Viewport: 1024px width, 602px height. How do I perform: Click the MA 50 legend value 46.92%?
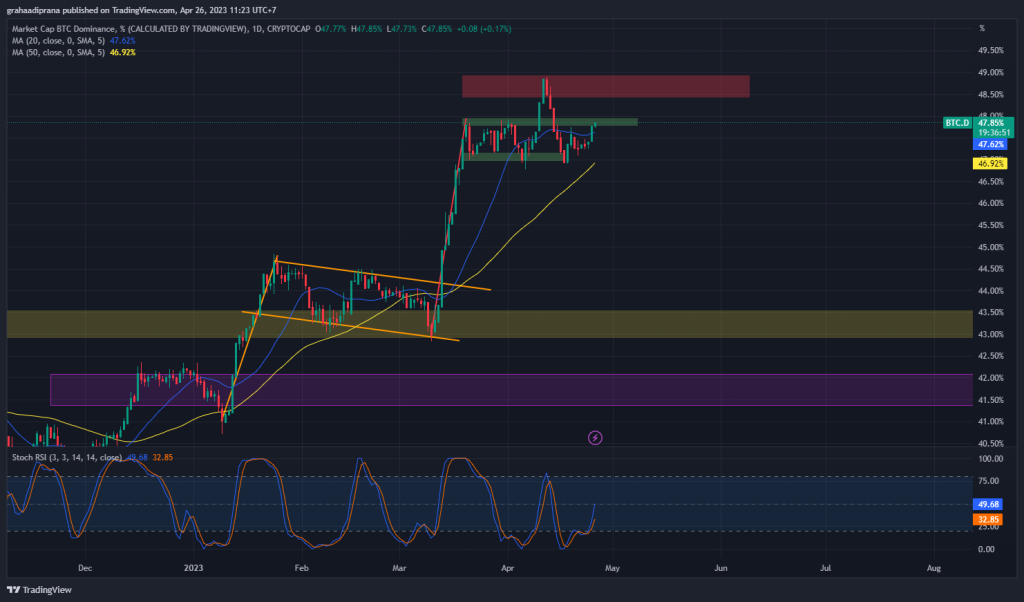tap(123, 52)
